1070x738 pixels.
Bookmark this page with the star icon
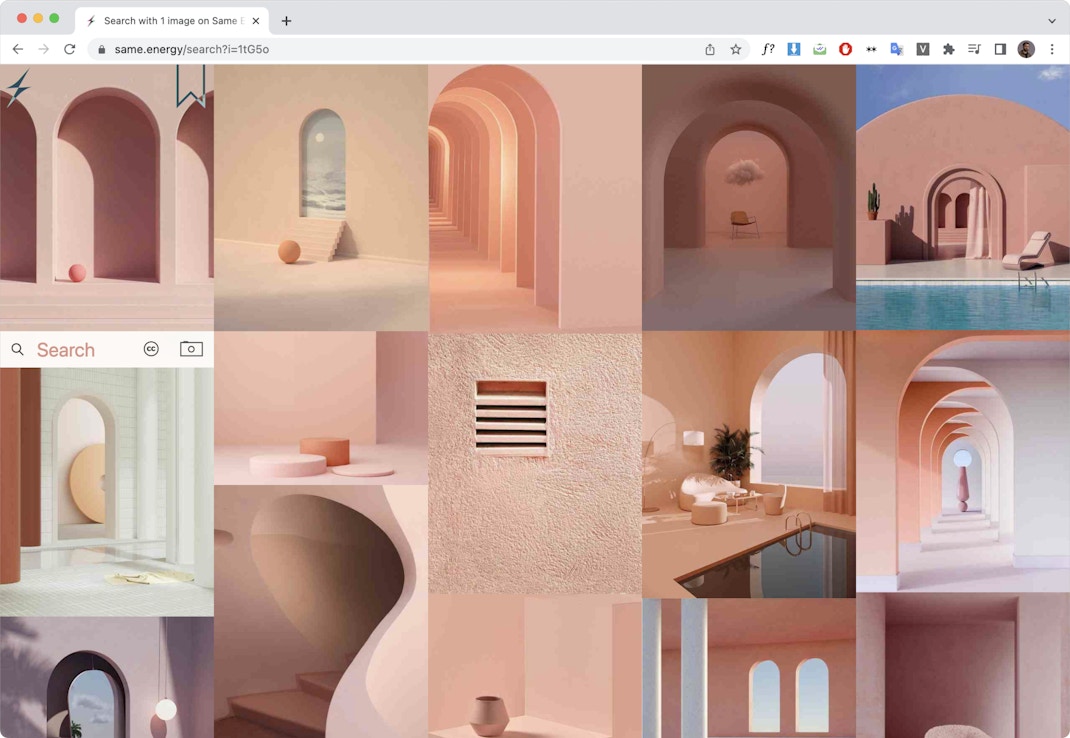(x=736, y=49)
